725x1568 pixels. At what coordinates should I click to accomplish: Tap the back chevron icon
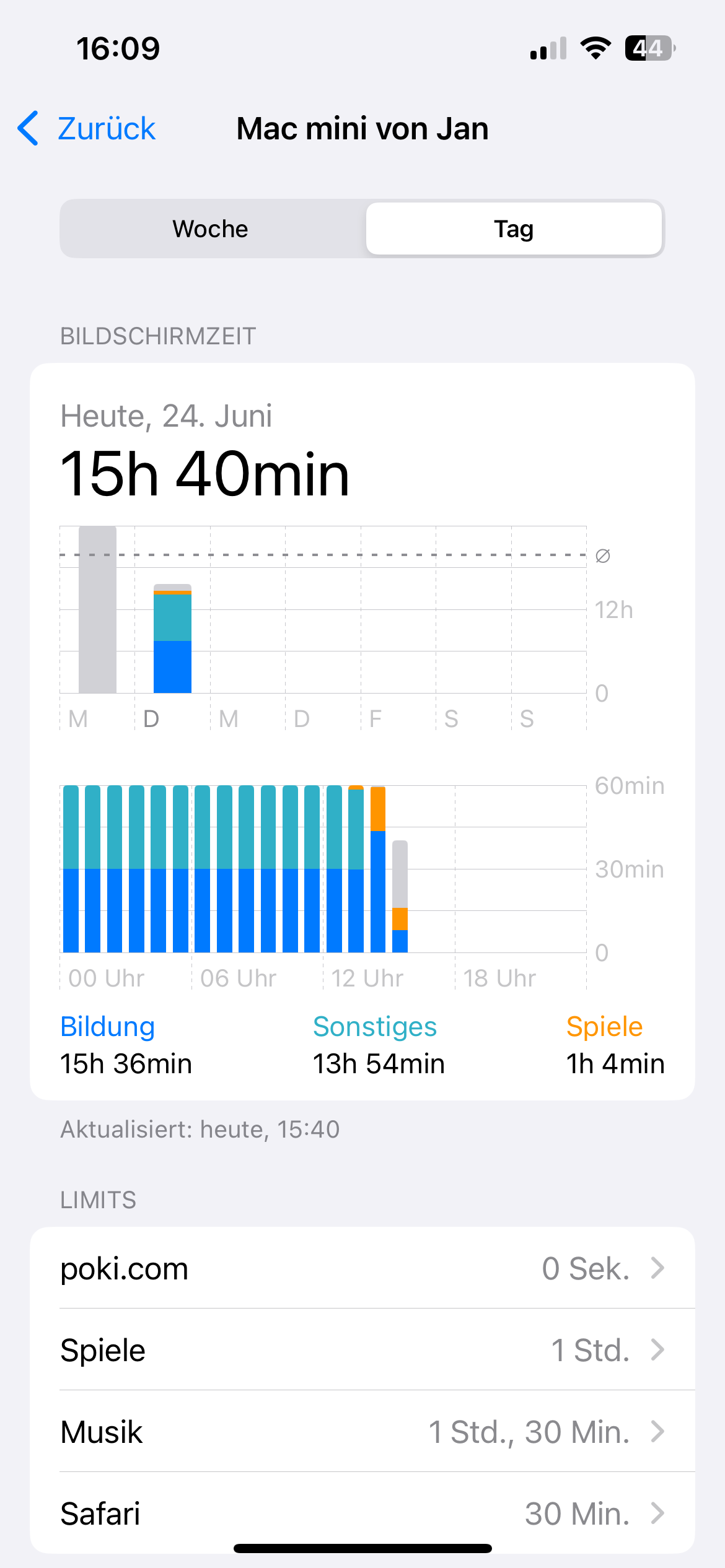click(29, 129)
